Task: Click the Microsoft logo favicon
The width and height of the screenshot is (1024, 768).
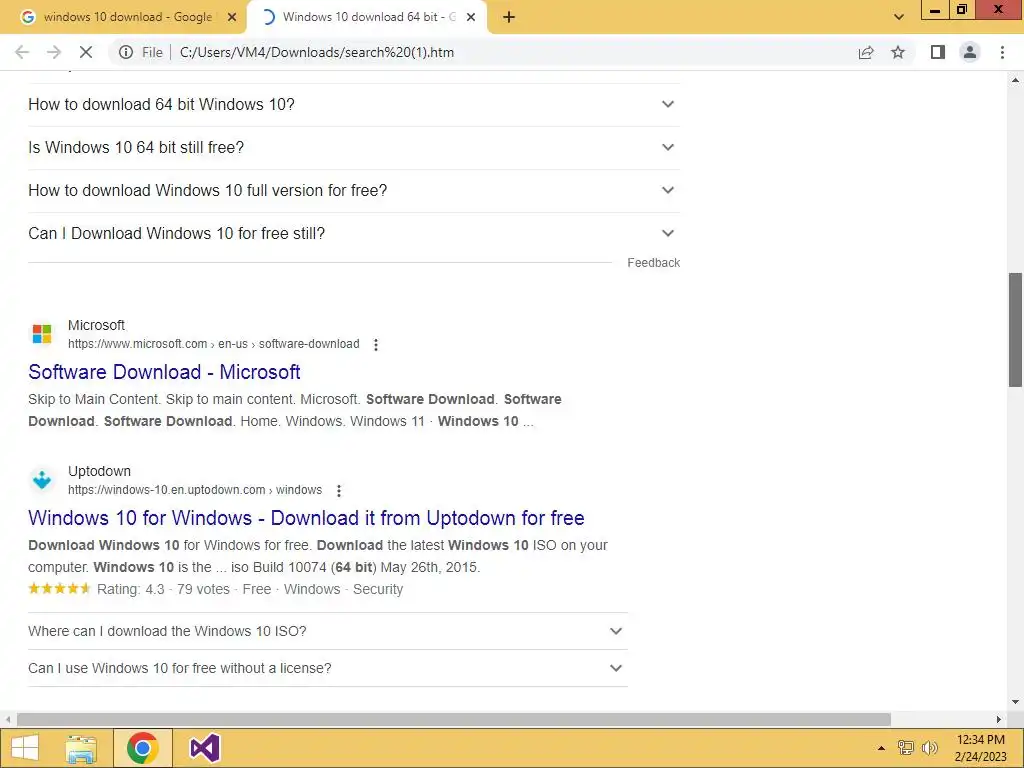Action: pyautogui.click(x=42, y=334)
